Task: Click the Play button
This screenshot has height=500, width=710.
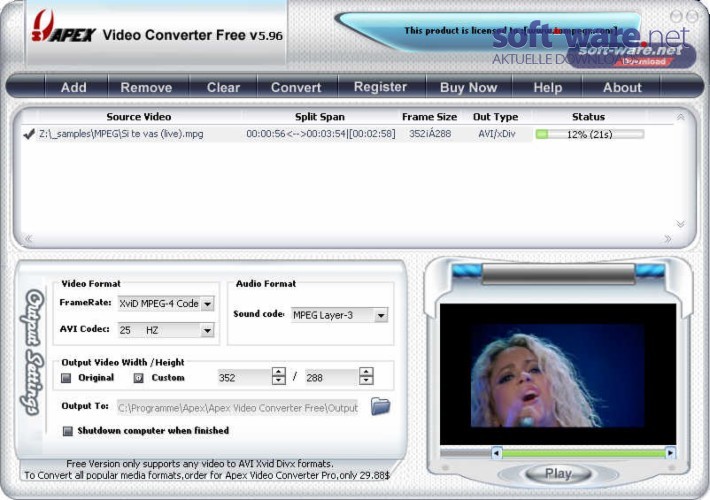Action: click(558, 474)
